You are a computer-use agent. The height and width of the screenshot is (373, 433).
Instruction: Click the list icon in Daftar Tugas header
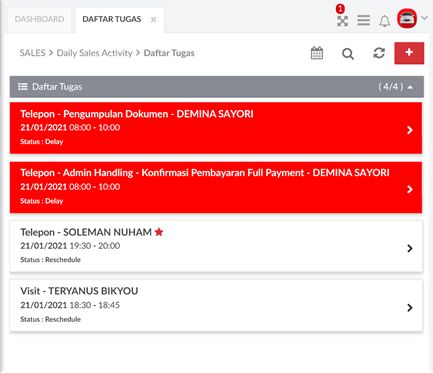click(x=23, y=87)
